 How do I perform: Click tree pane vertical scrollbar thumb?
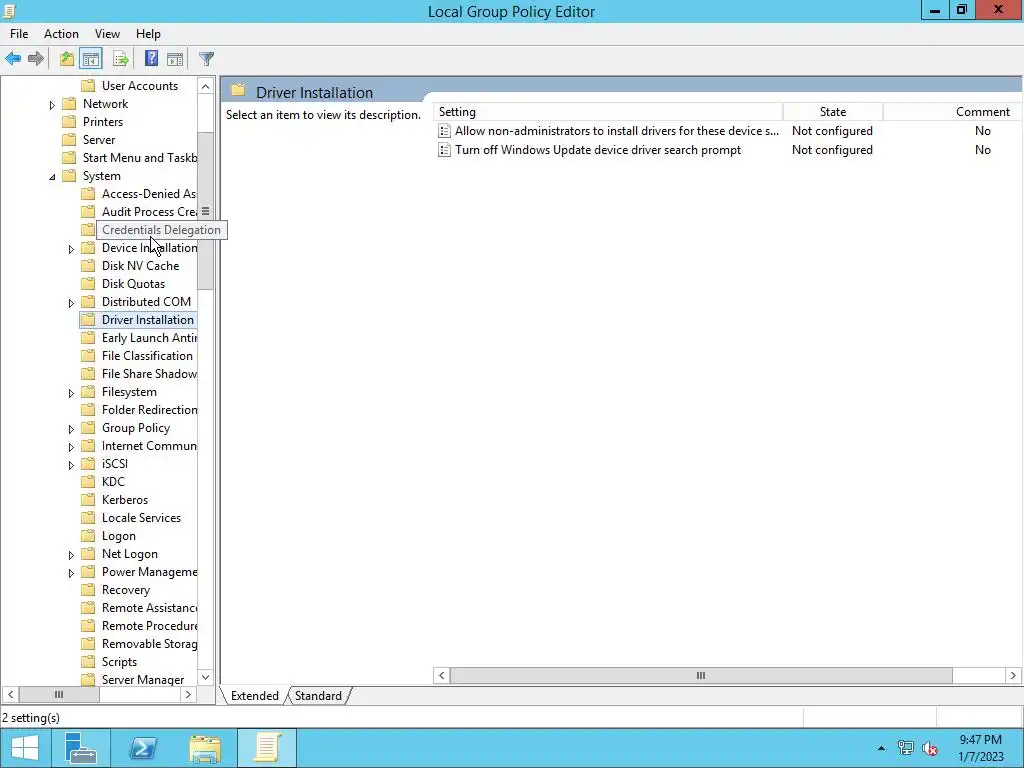pos(205,211)
